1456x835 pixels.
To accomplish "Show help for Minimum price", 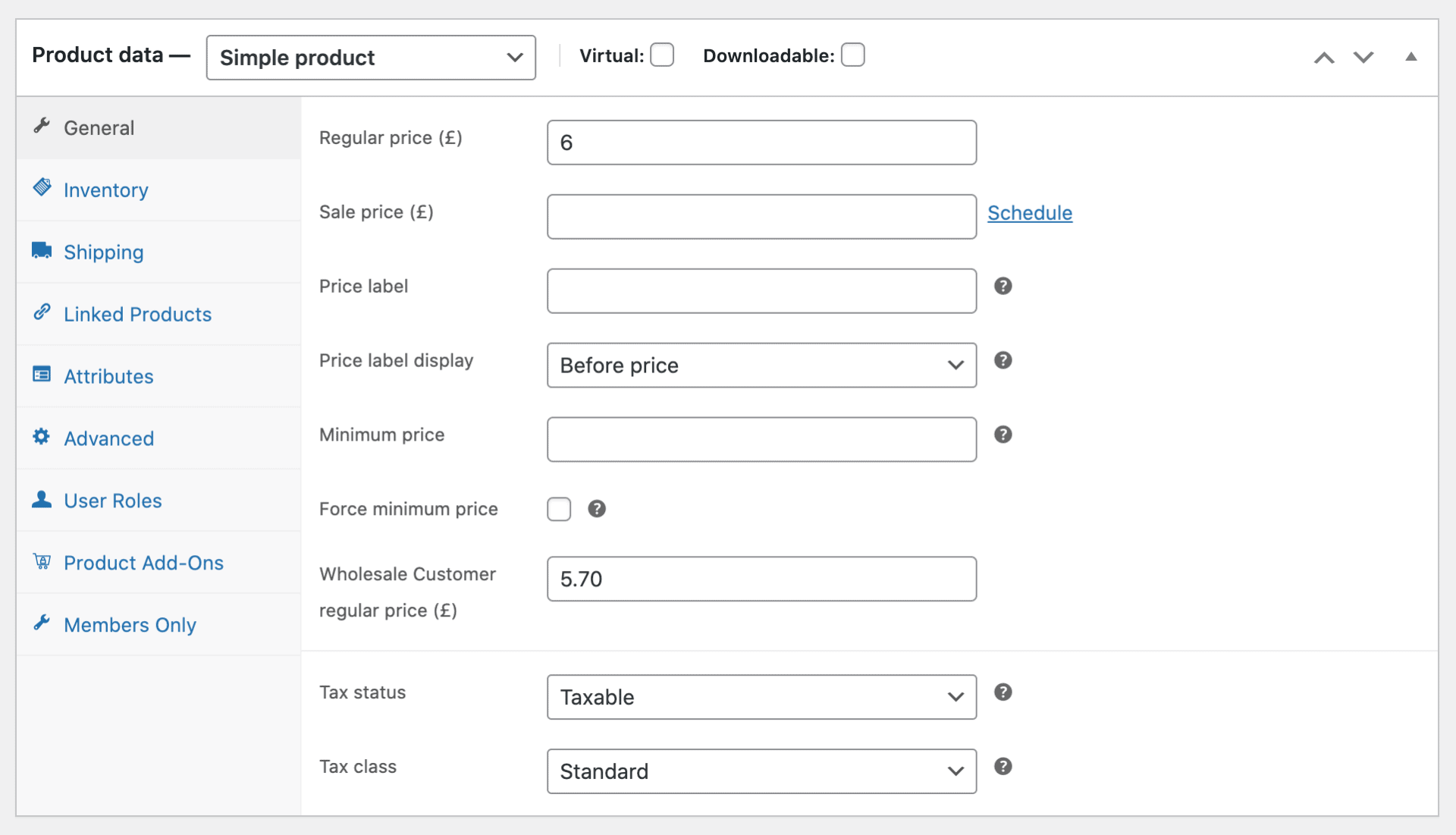I will [1003, 435].
